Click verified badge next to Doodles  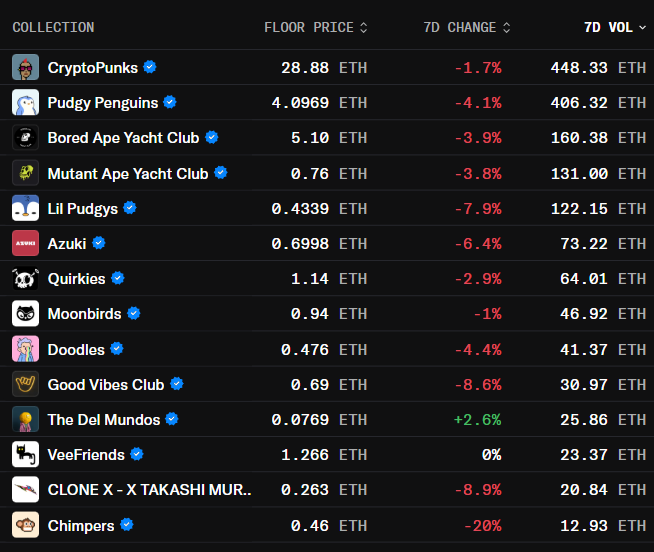click(117, 348)
